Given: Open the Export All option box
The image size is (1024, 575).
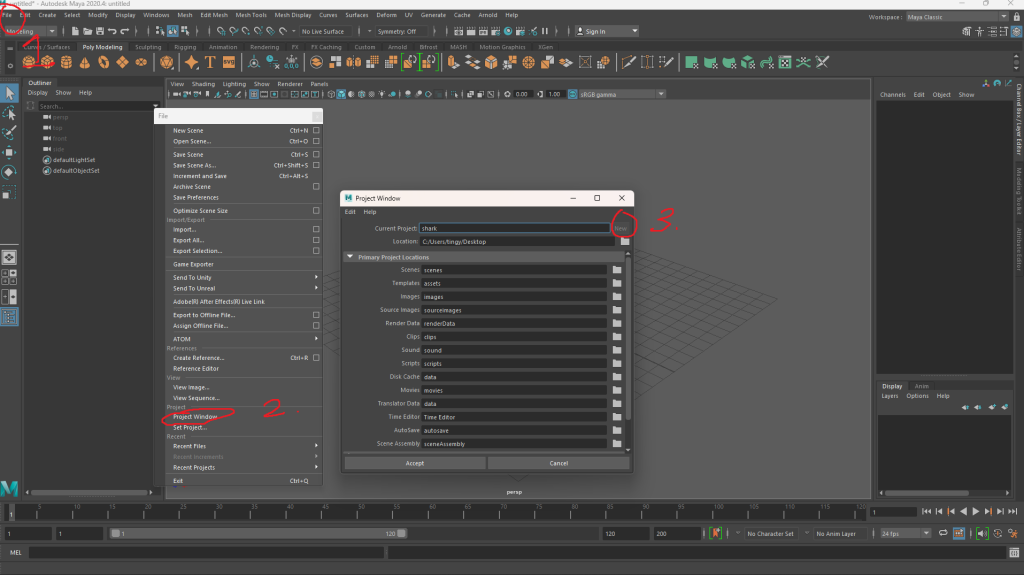Looking at the screenshot, I should coord(316,240).
